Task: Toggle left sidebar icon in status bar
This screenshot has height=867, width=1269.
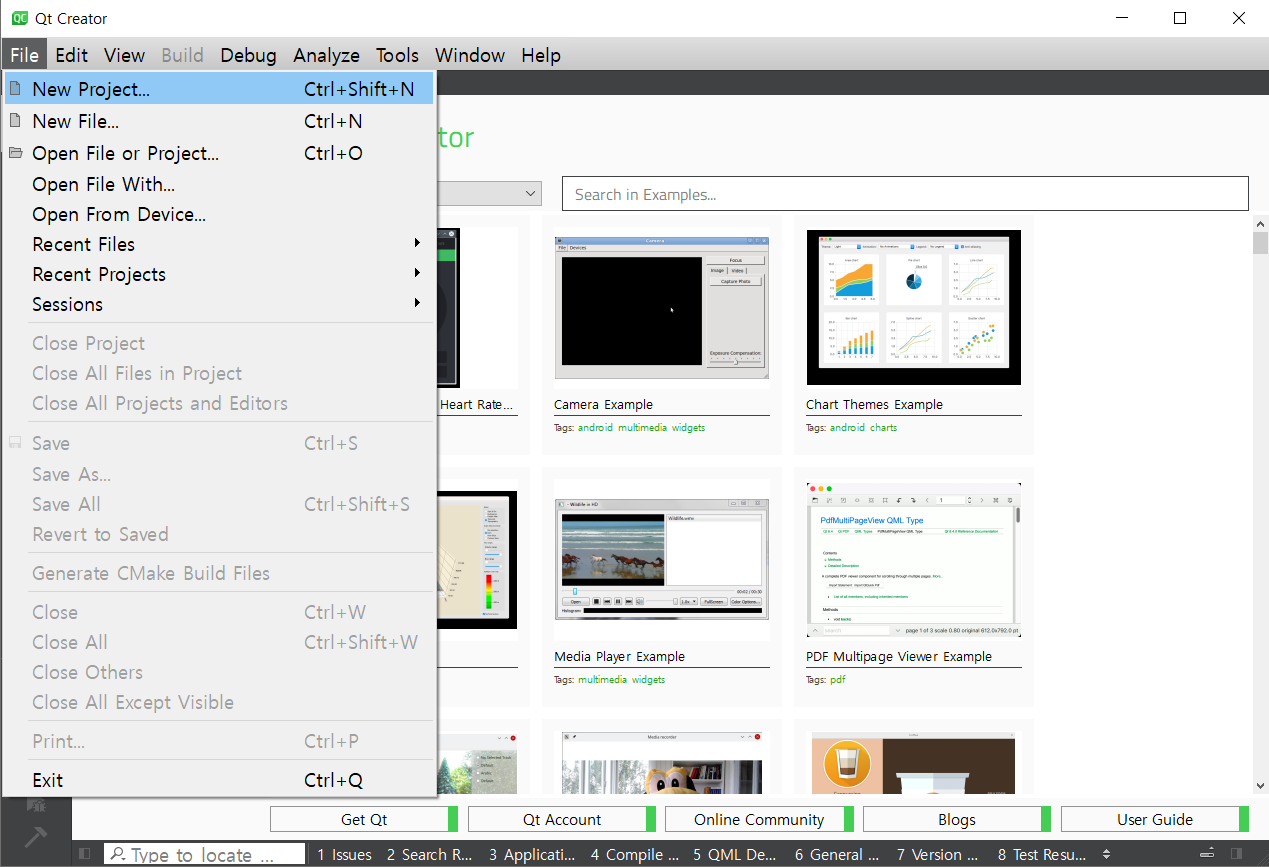Action: (85, 854)
